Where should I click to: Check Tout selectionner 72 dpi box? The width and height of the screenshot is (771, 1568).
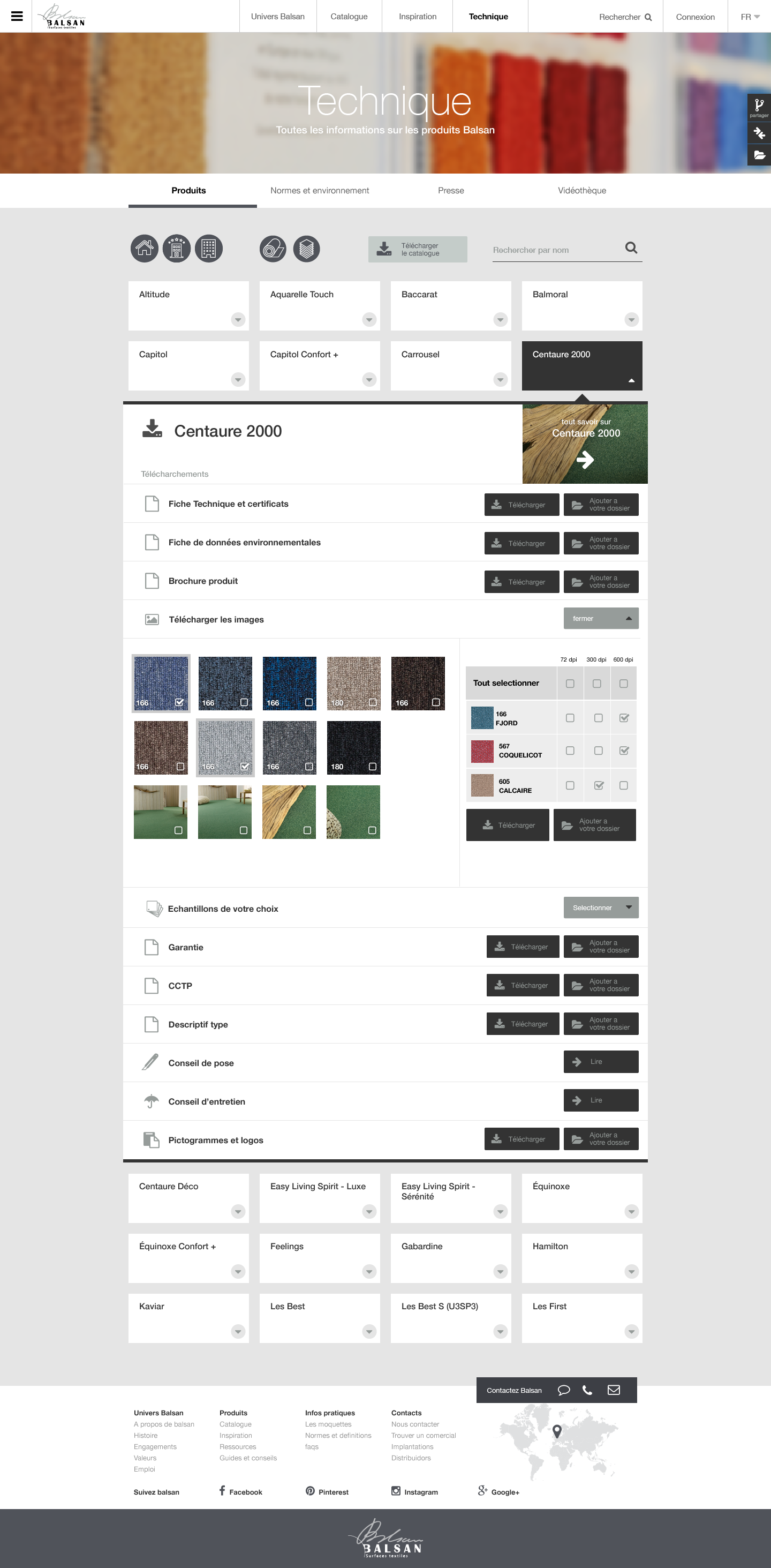tap(570, 684)
